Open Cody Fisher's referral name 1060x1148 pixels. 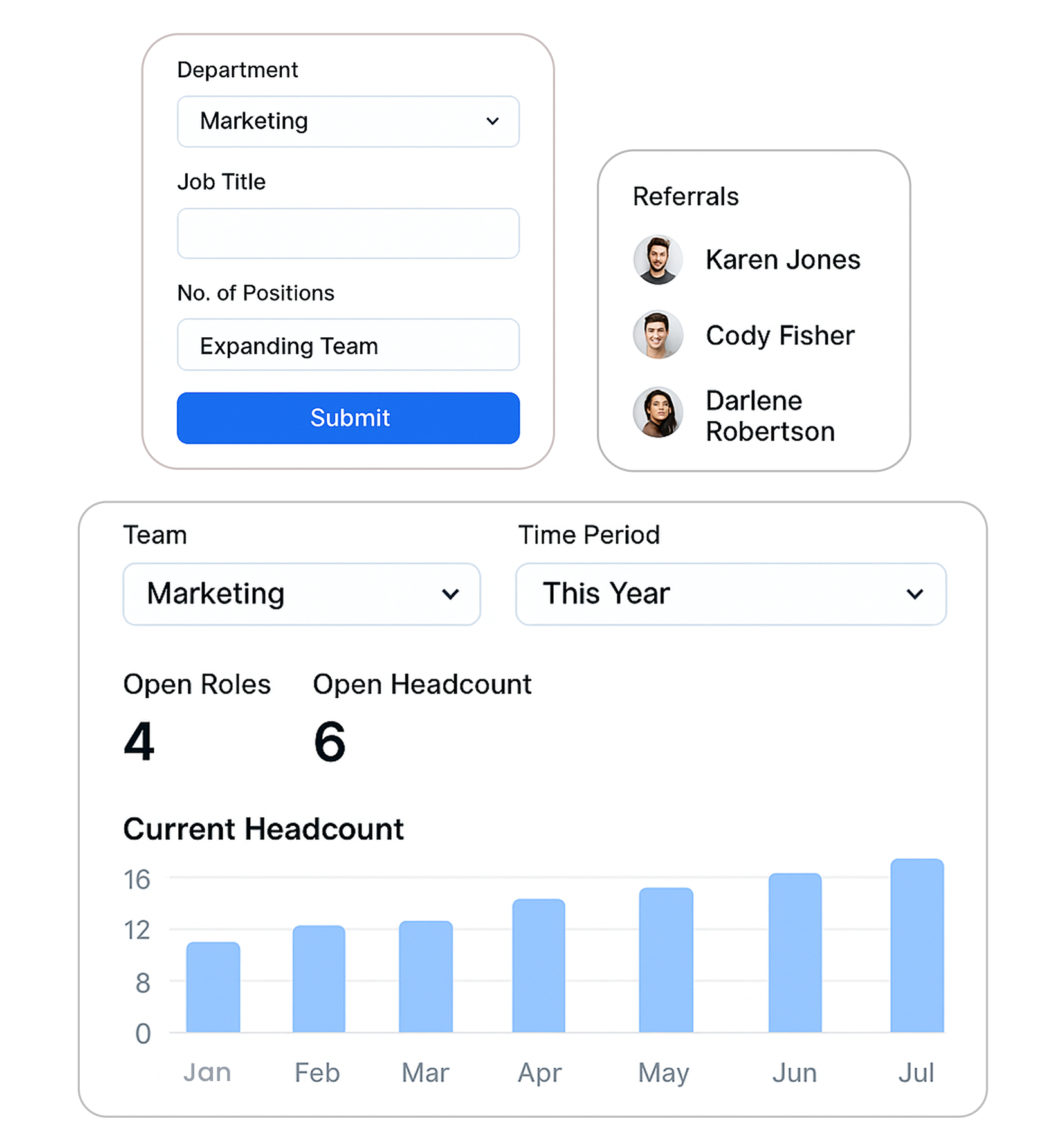(780, 335)
